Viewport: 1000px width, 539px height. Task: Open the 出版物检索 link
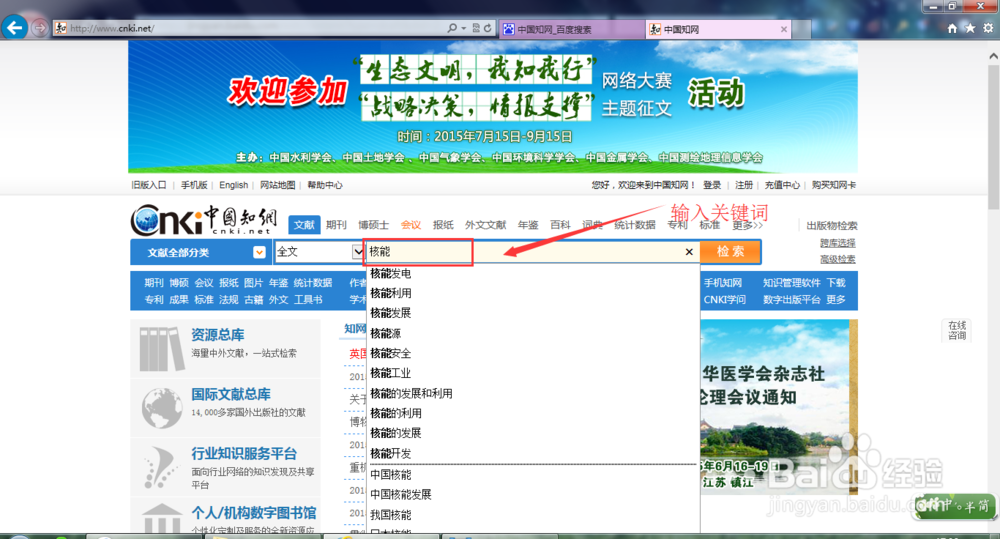[x=832, y=226]
